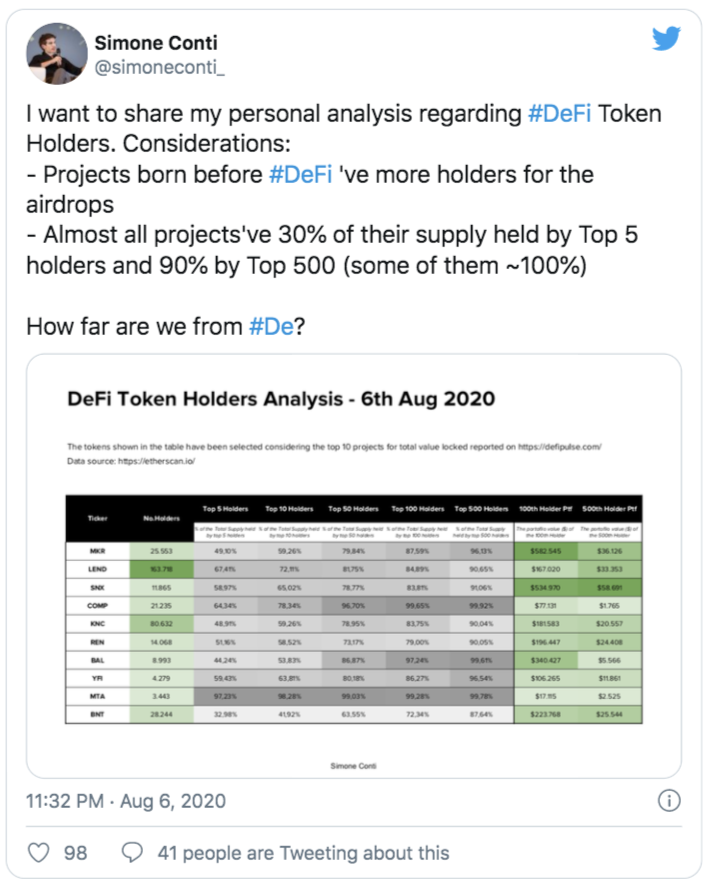Image resolution: width=709 pixels, height=885 pixels.
Task: Select the MKR ticker row
Action: [x=354, y=551]
